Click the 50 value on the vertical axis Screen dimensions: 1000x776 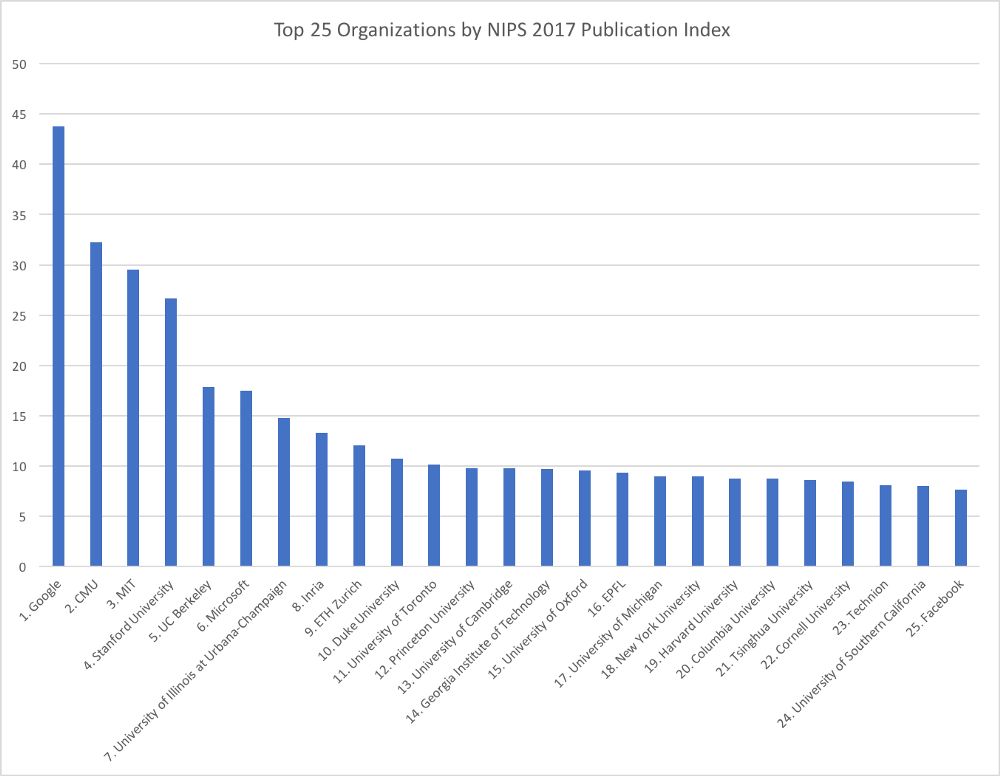point(19,64)
